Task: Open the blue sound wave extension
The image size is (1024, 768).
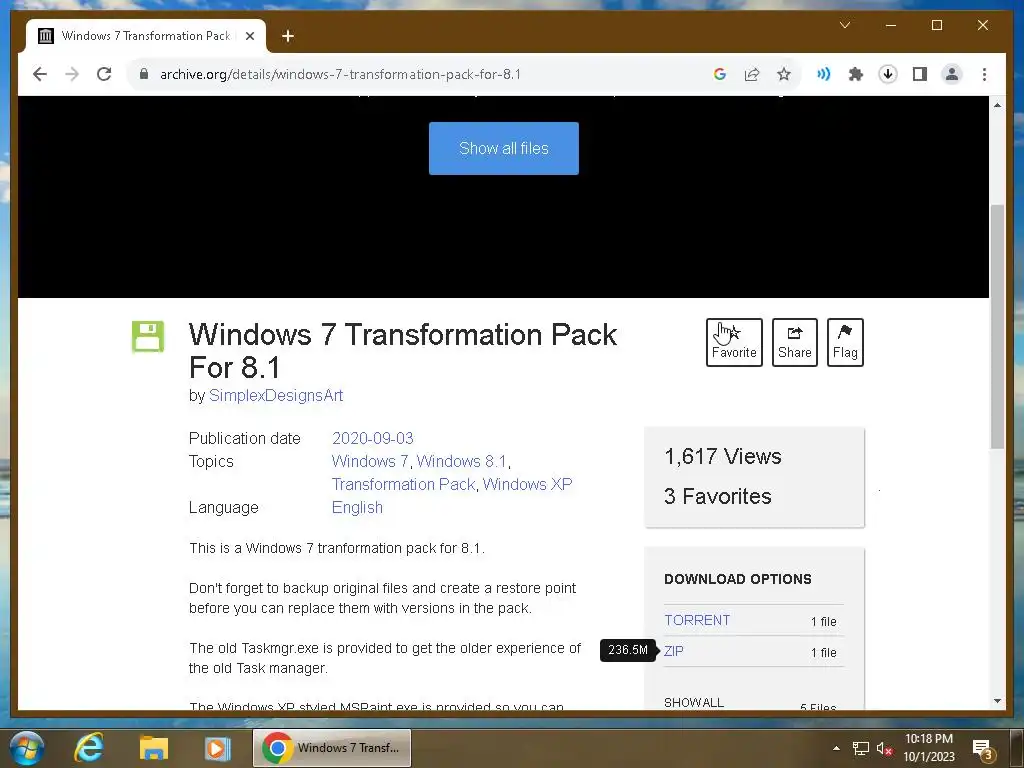Action: pos(824,74)
